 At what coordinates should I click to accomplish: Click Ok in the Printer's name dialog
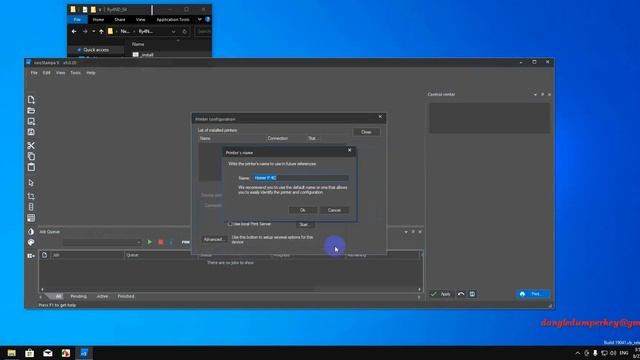[302, 210]
